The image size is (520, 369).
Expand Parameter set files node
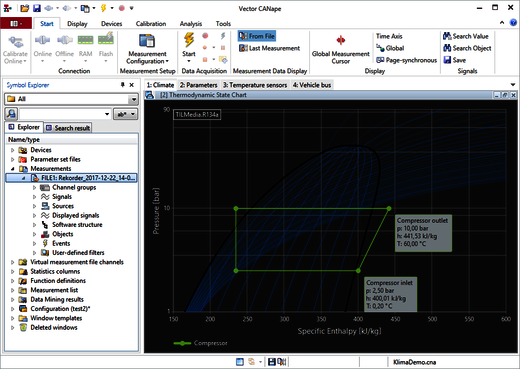13,159
